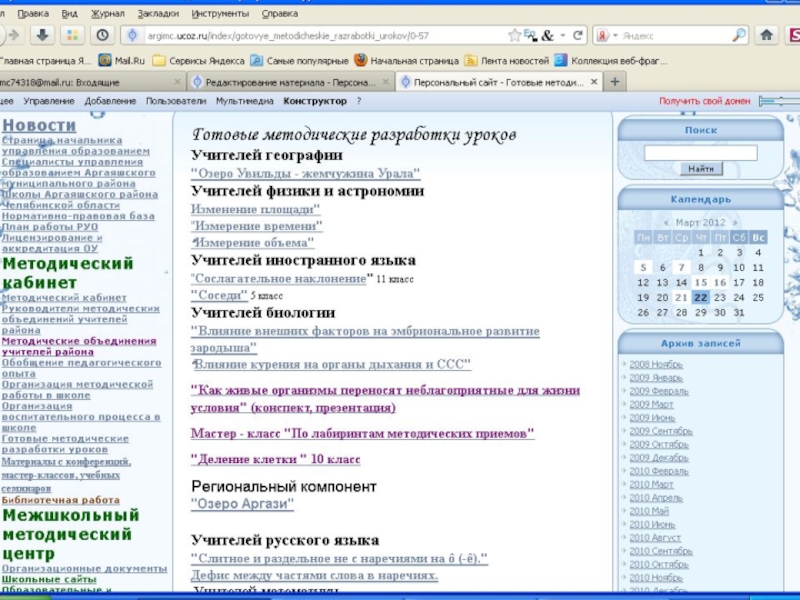
Task: Open the Закладки browser menu
Action: tap(157, 14)
